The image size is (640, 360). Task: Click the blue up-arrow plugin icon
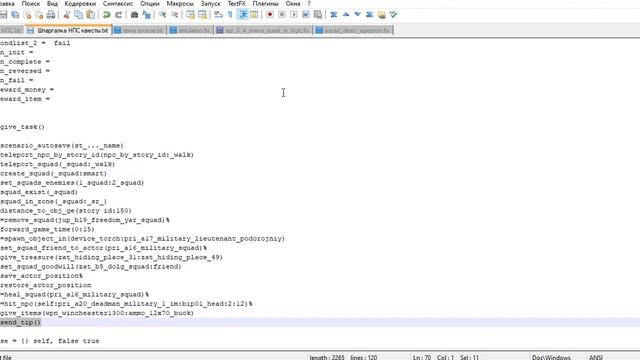346,15
